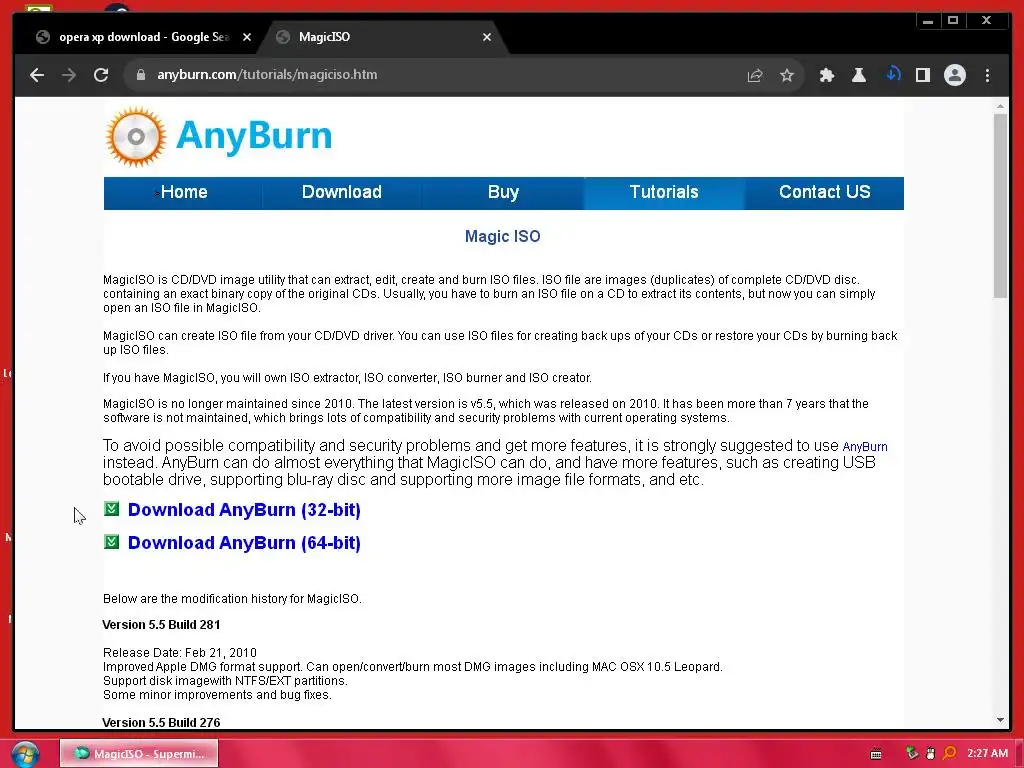The width and height of the screenshot is (1024, 768).
Task: Click the mouse tray icon
Action: [x=931, y=754]
